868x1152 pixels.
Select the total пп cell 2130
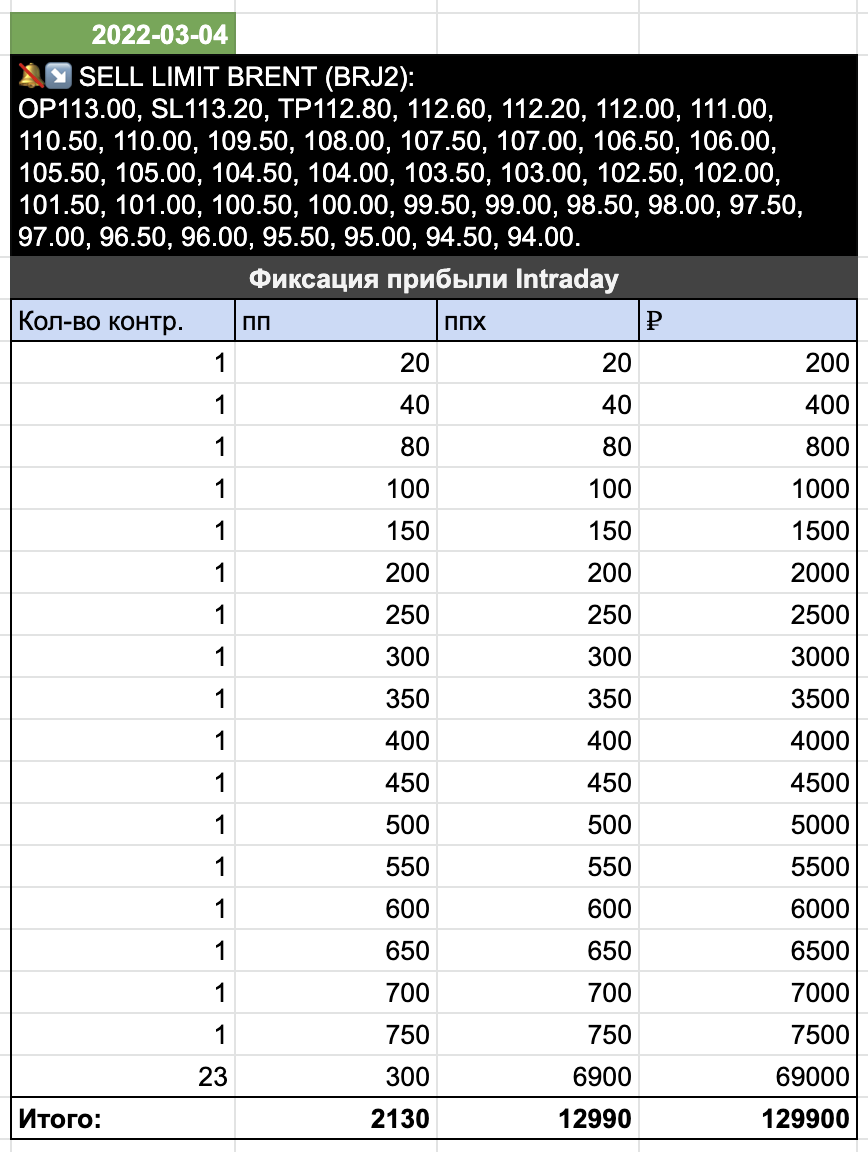pos(336,1118)
